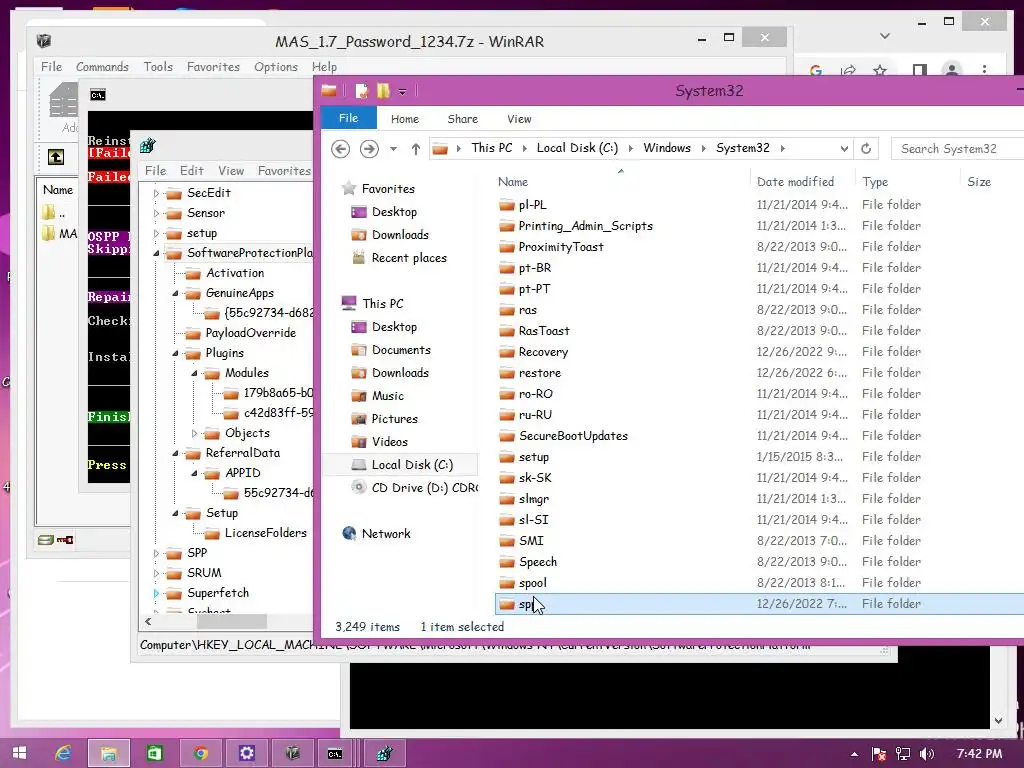Viewport: 1024px width, 768px height.
Task: Click the Forward navigation arrow in Explorer
Action: (x=369, y=149)
